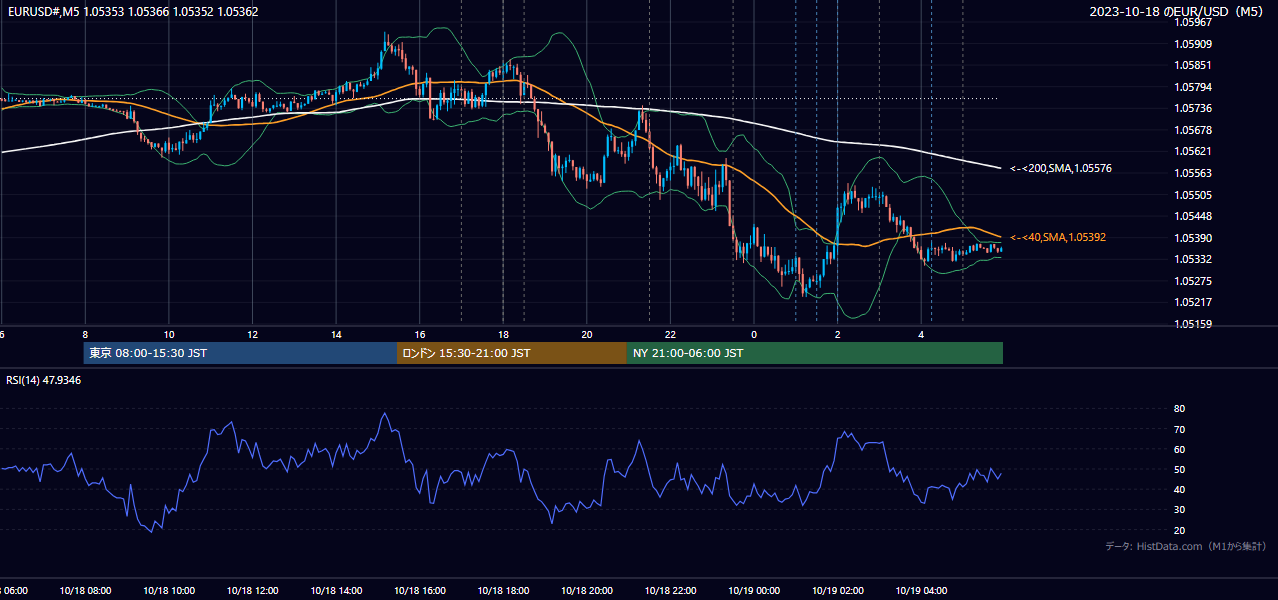The height and width of the screenshot is (600, 1278).
Task: Click price level 1.05678 on axis
Action: tap(1193, 130)
